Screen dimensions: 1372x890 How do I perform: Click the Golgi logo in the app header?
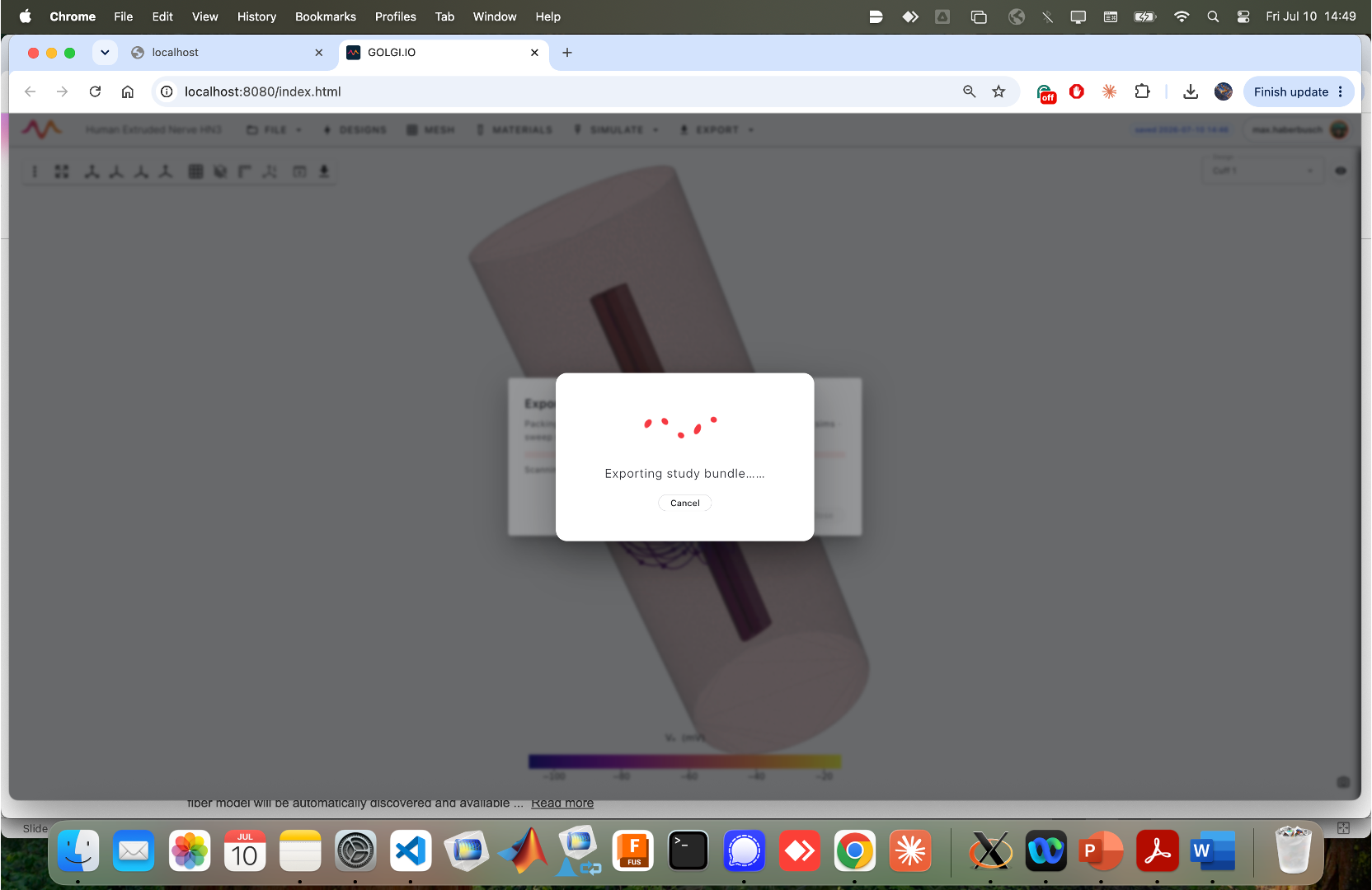(41, 129)
